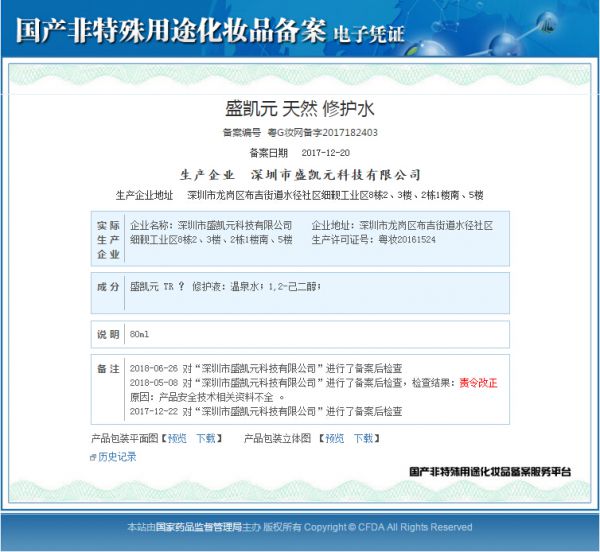
Task: Click the 备注 section label
Action: [x=108, y=369]
